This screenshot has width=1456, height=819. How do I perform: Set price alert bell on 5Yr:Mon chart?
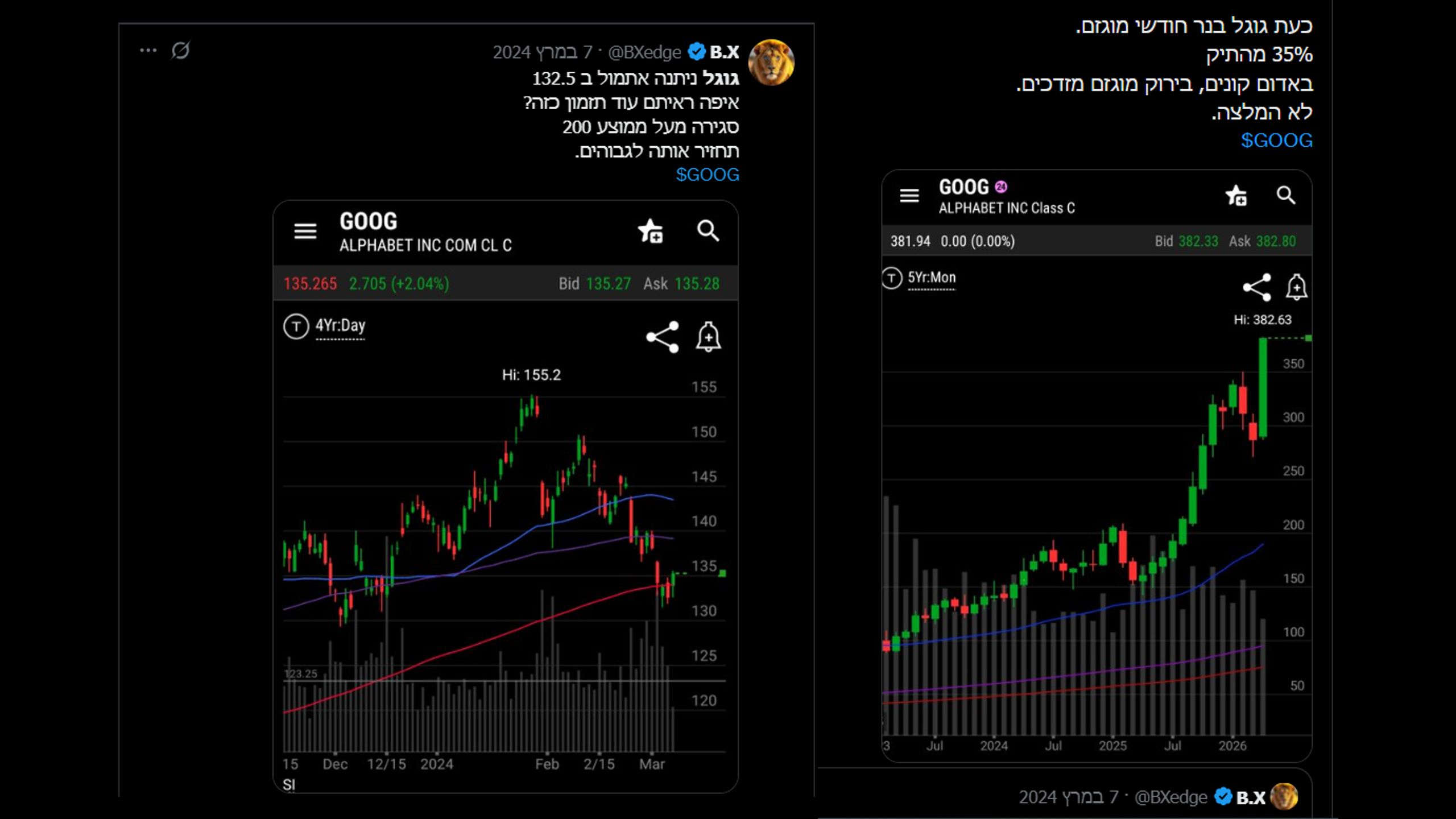click(1297, 287)
